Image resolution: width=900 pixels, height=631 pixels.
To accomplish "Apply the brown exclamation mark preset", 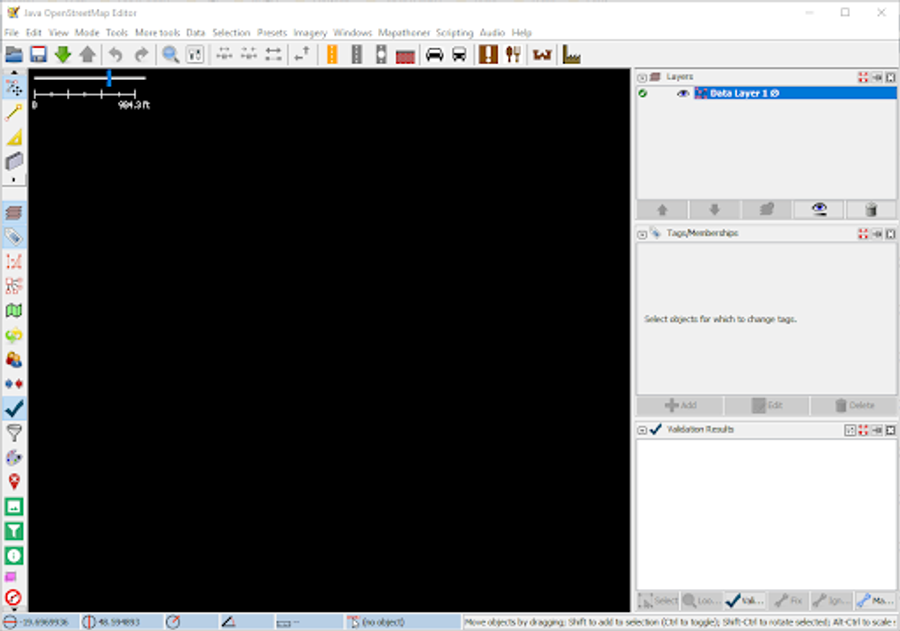I will click(488, 55).
